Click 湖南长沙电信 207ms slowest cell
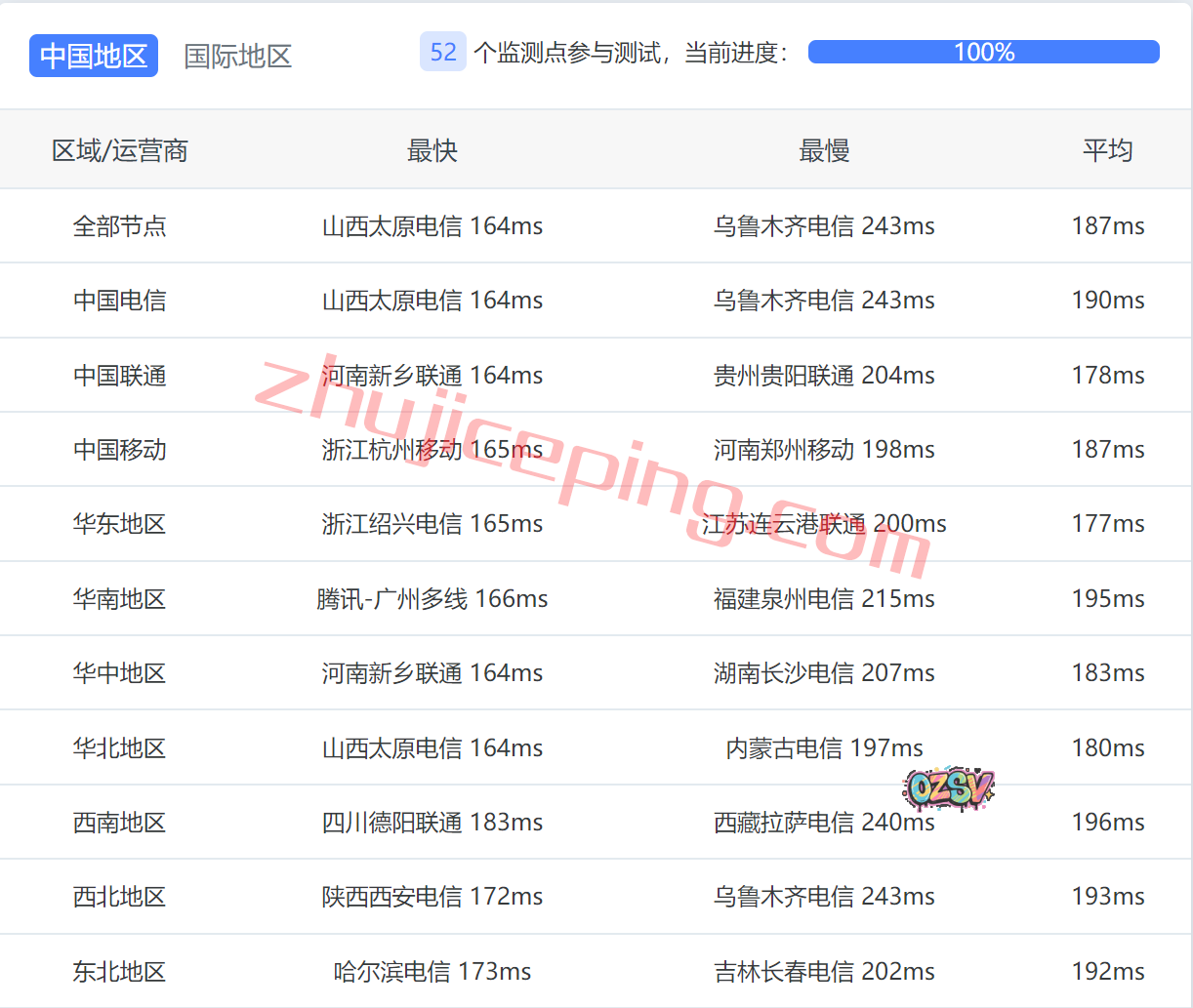 point(824,673)
